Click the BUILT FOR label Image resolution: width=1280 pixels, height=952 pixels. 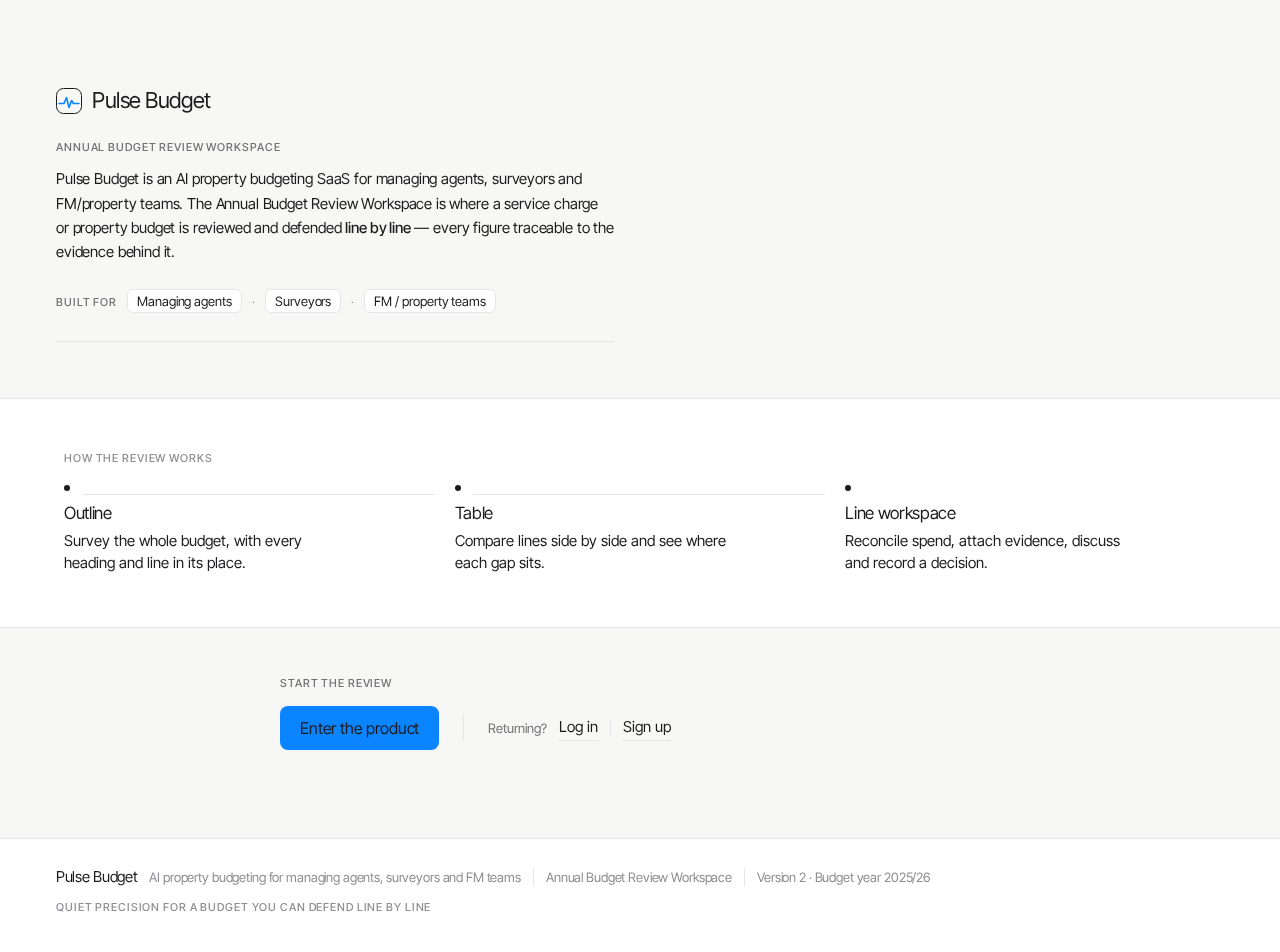pyautogui.click(x=86, y=302)
